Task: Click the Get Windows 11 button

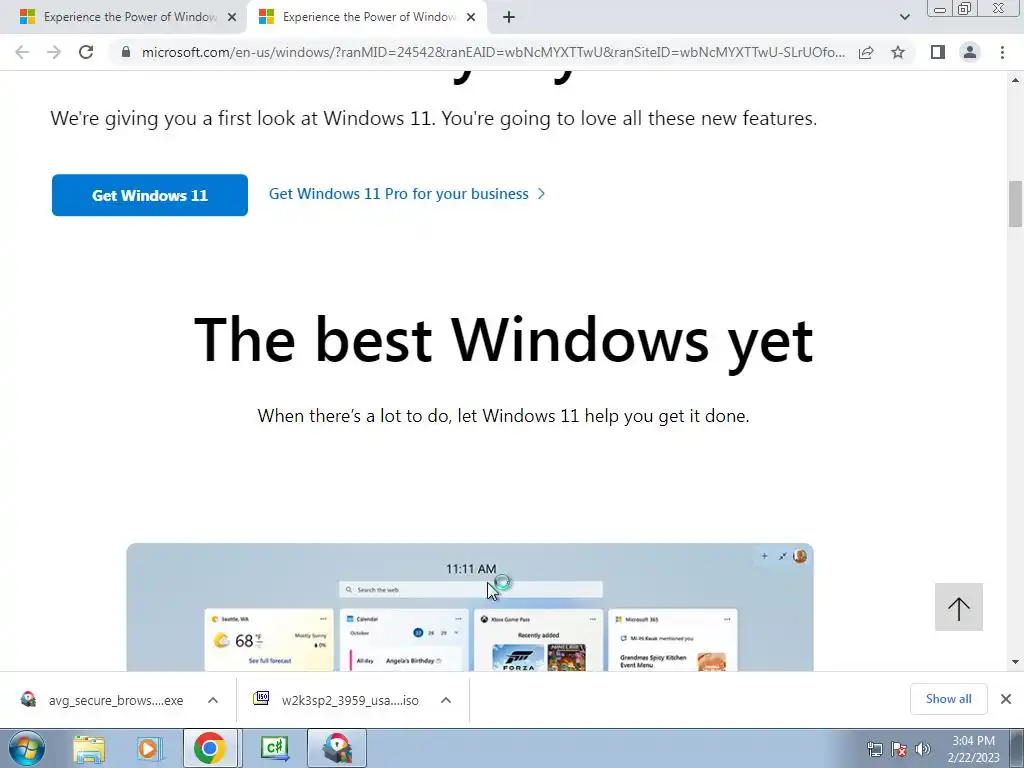Action: tap(150, 195)
